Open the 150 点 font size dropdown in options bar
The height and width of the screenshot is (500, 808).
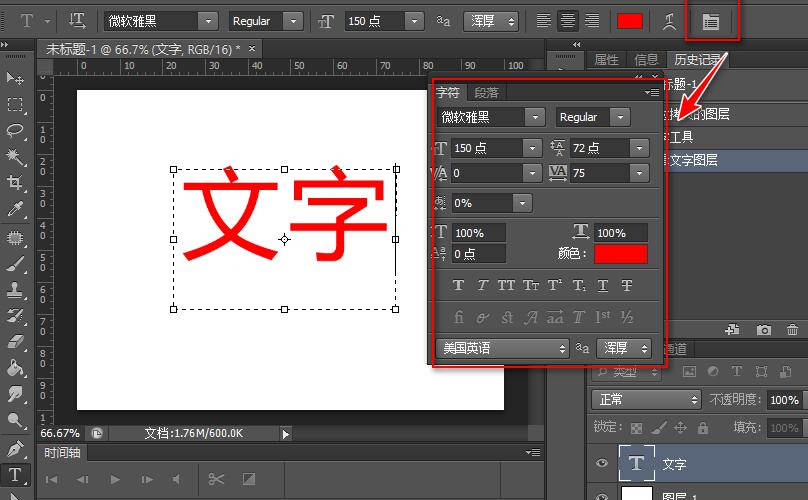(414, 21)
